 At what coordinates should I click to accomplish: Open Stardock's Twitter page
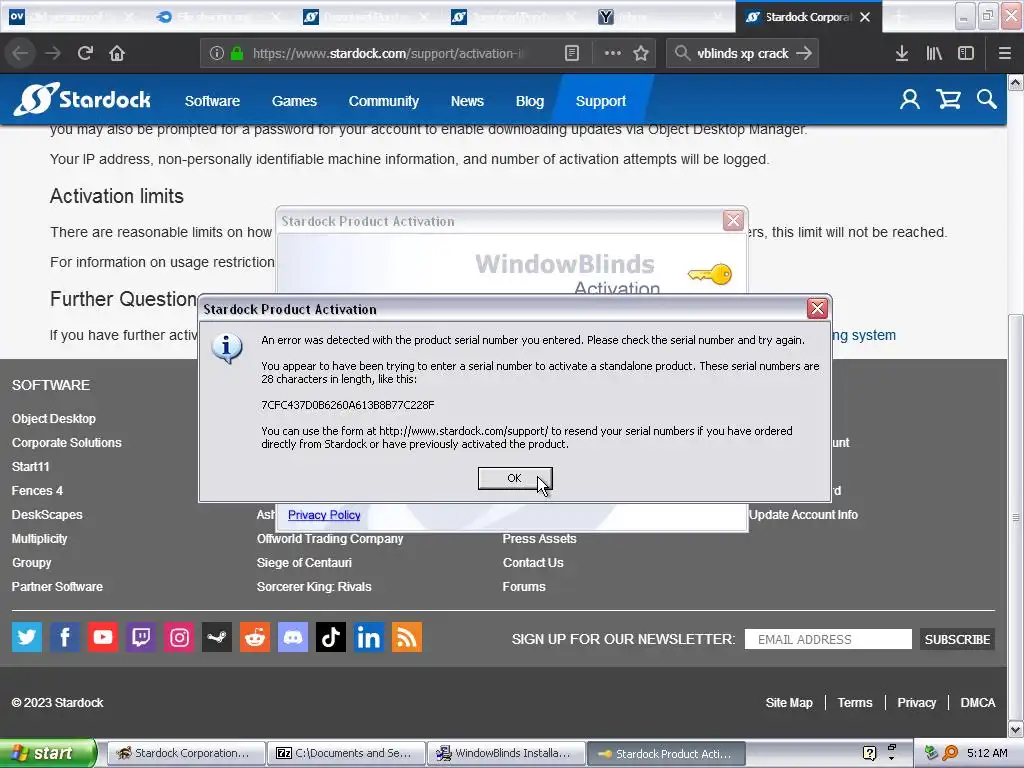coord(27,637)
